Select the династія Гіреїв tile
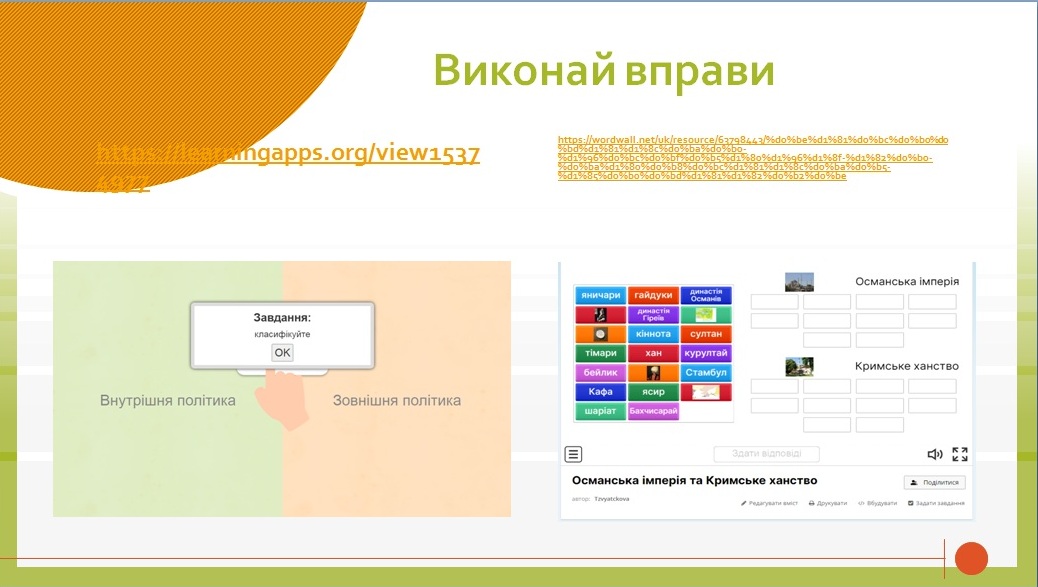The height and width of the screenshot is (587, 1038). 653,314
